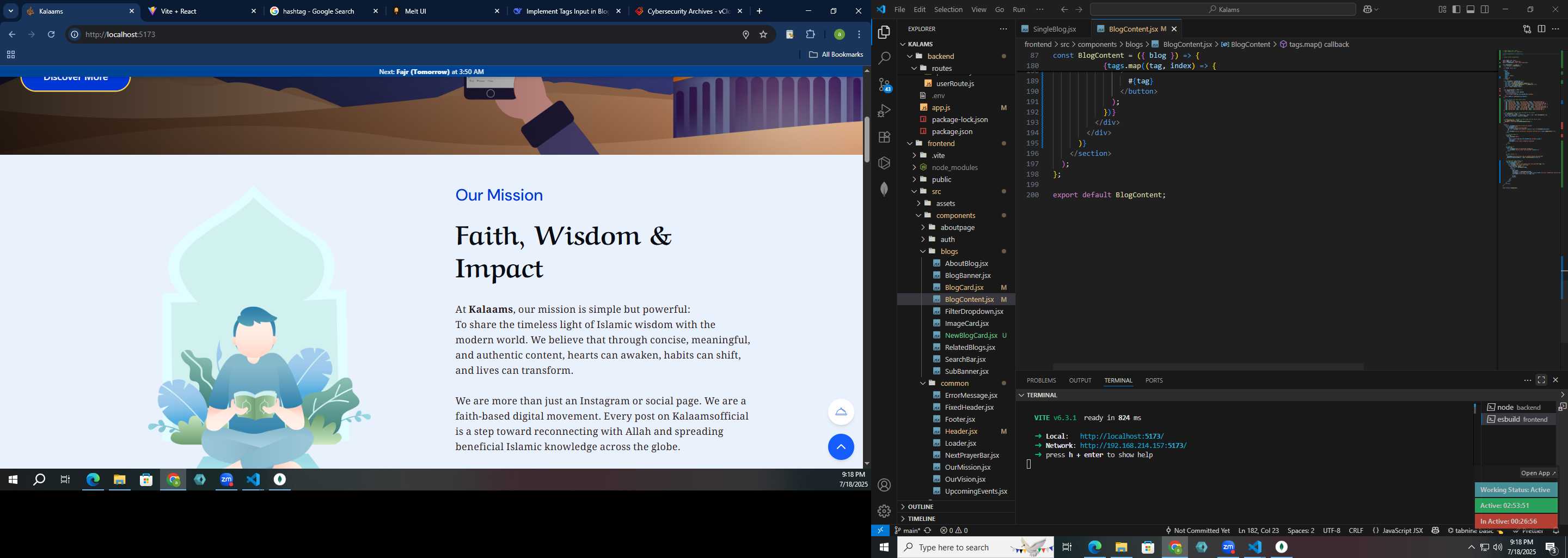Switch to the PROBLEMS panel tab
This screenshot has width=1568, height=558.
[1042, 381]
